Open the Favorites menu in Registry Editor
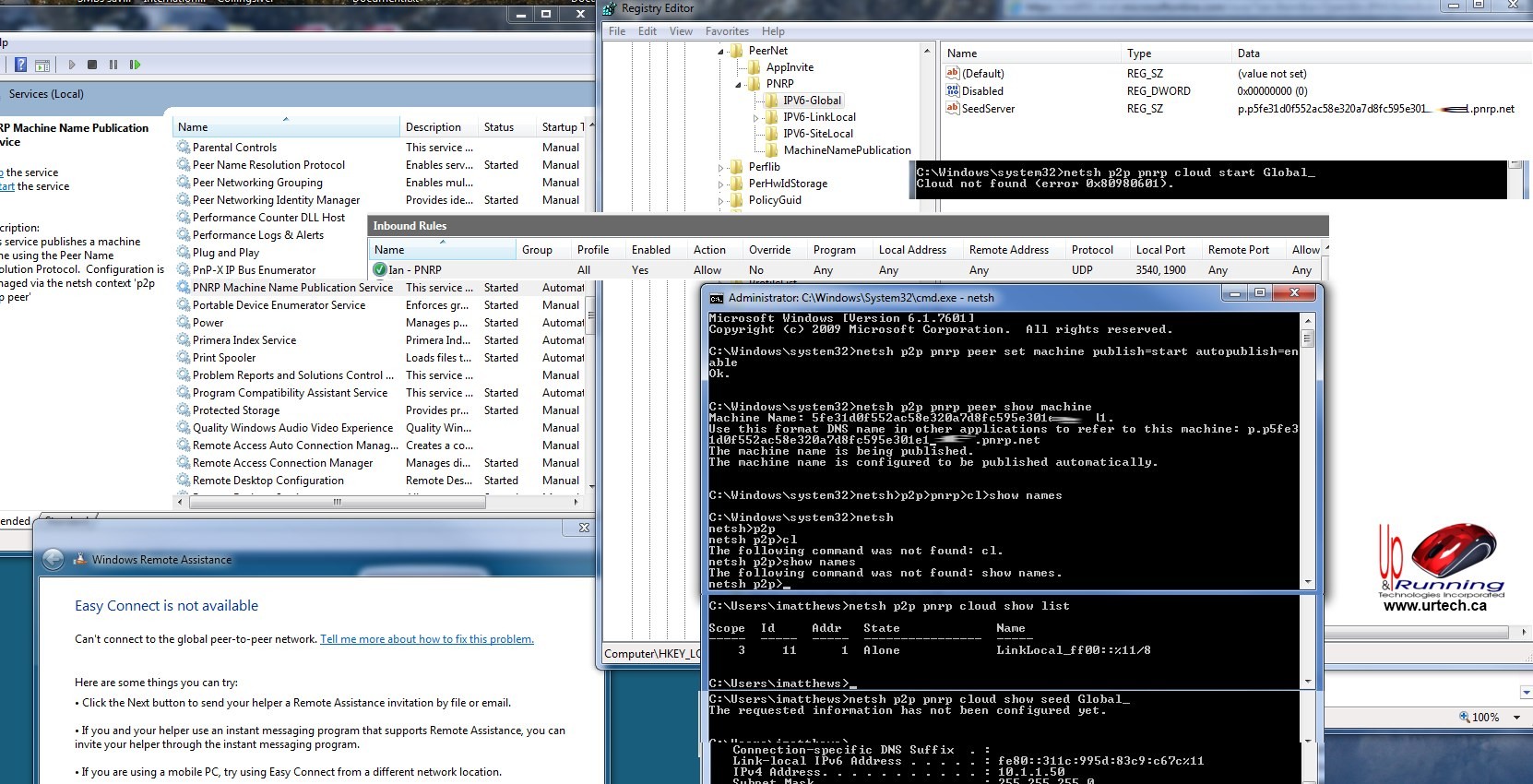1533x784 pixels. (x=727, y=31)
